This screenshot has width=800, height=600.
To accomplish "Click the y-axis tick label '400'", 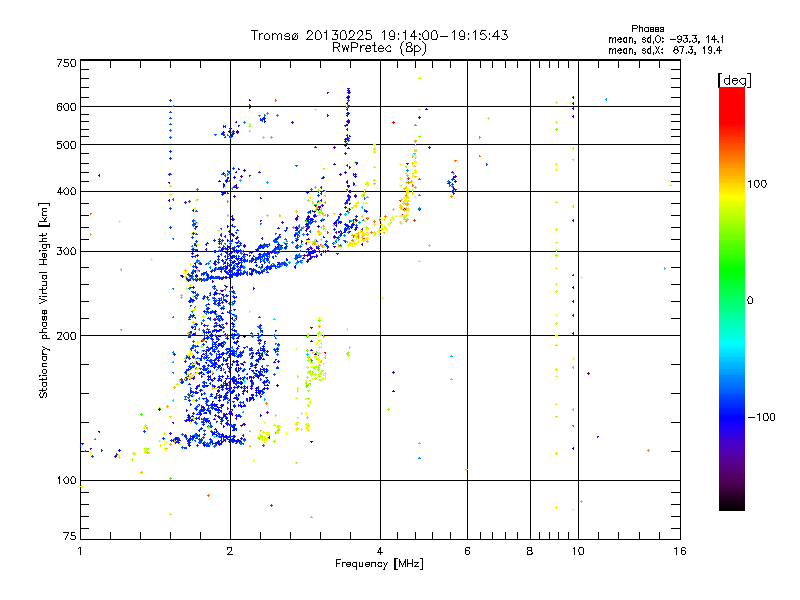I will (x=67, y=191).
